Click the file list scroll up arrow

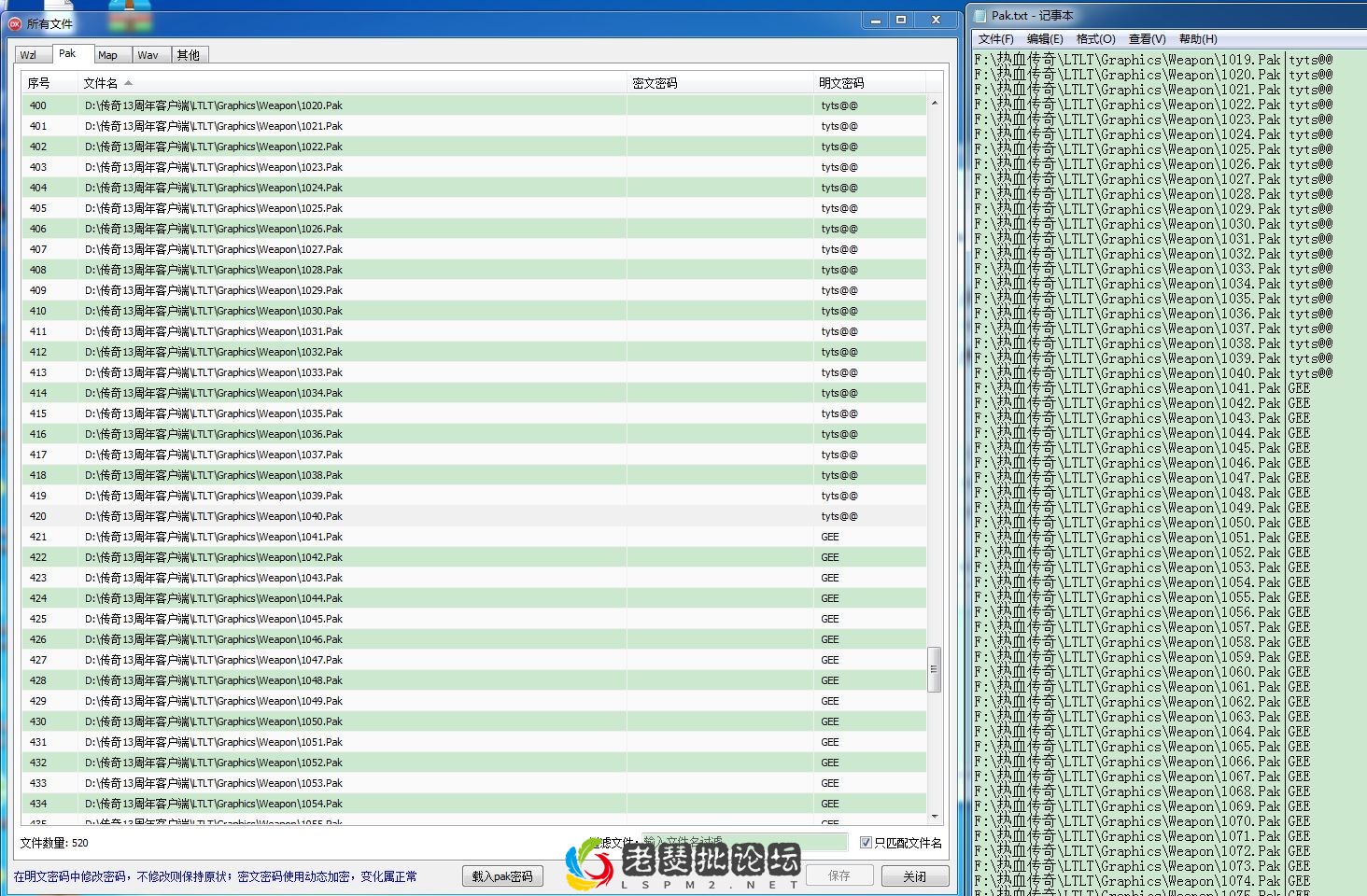[935, 103]
